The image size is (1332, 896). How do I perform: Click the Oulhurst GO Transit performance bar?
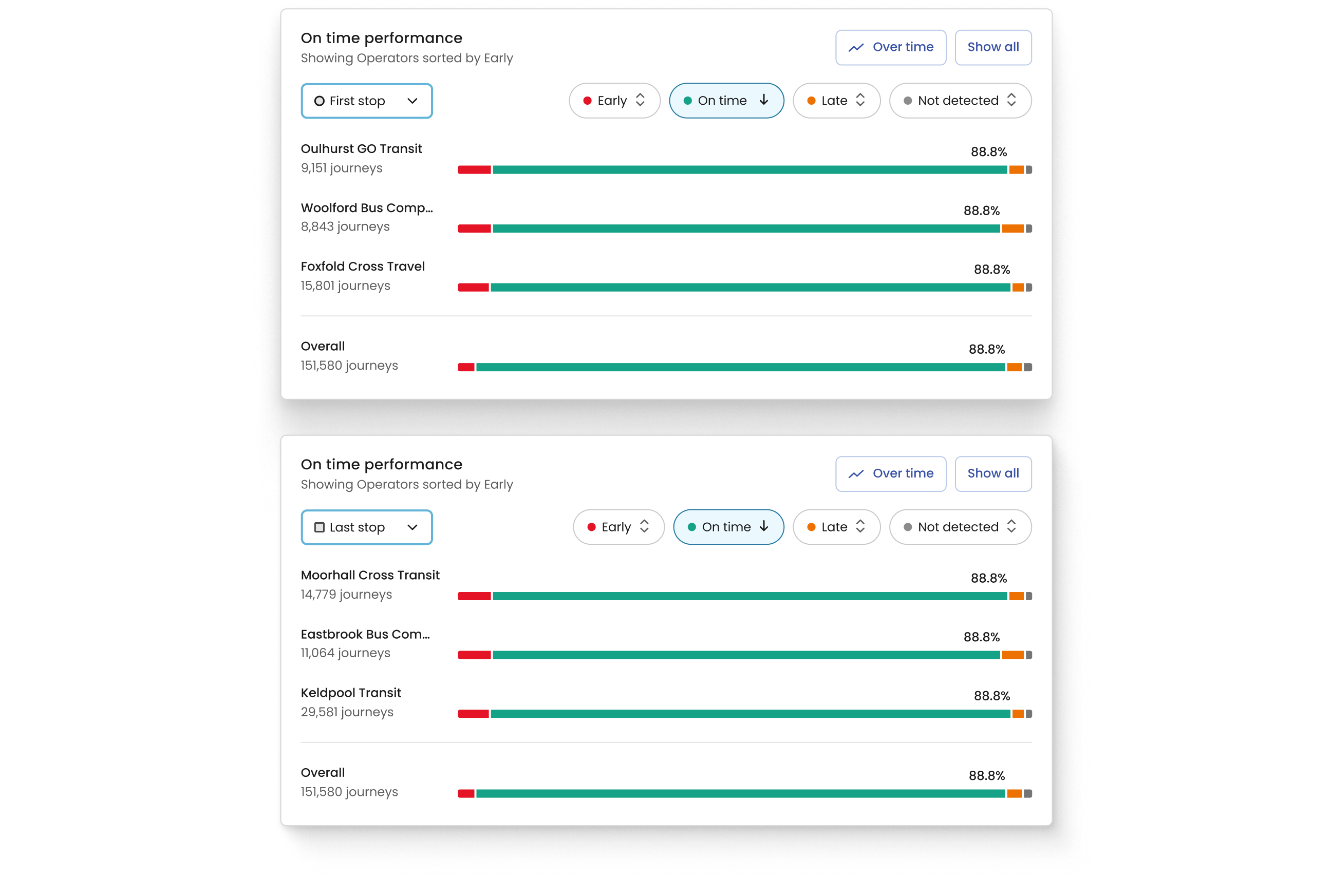(744, 170)
